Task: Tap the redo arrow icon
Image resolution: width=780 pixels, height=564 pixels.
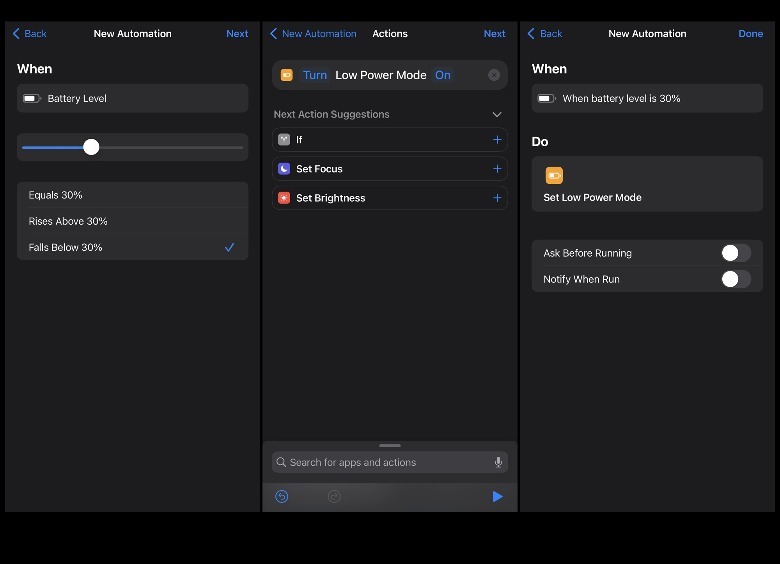Action: (334, 496)
